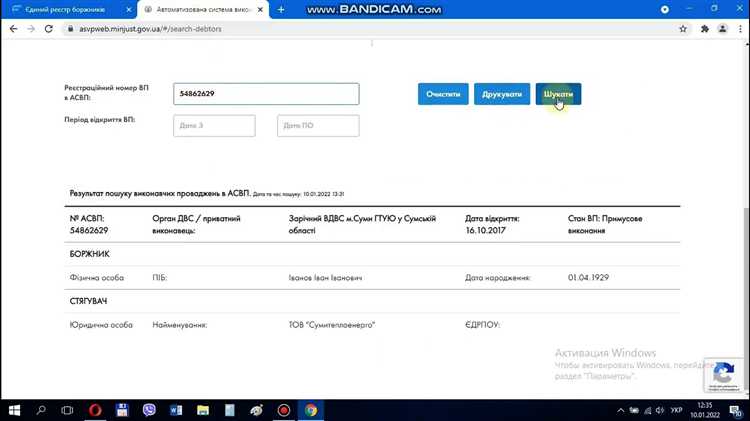The image size is (750, 421).
Task: Select the Автоматизована система tab
Action: click(x=200, y=9)
